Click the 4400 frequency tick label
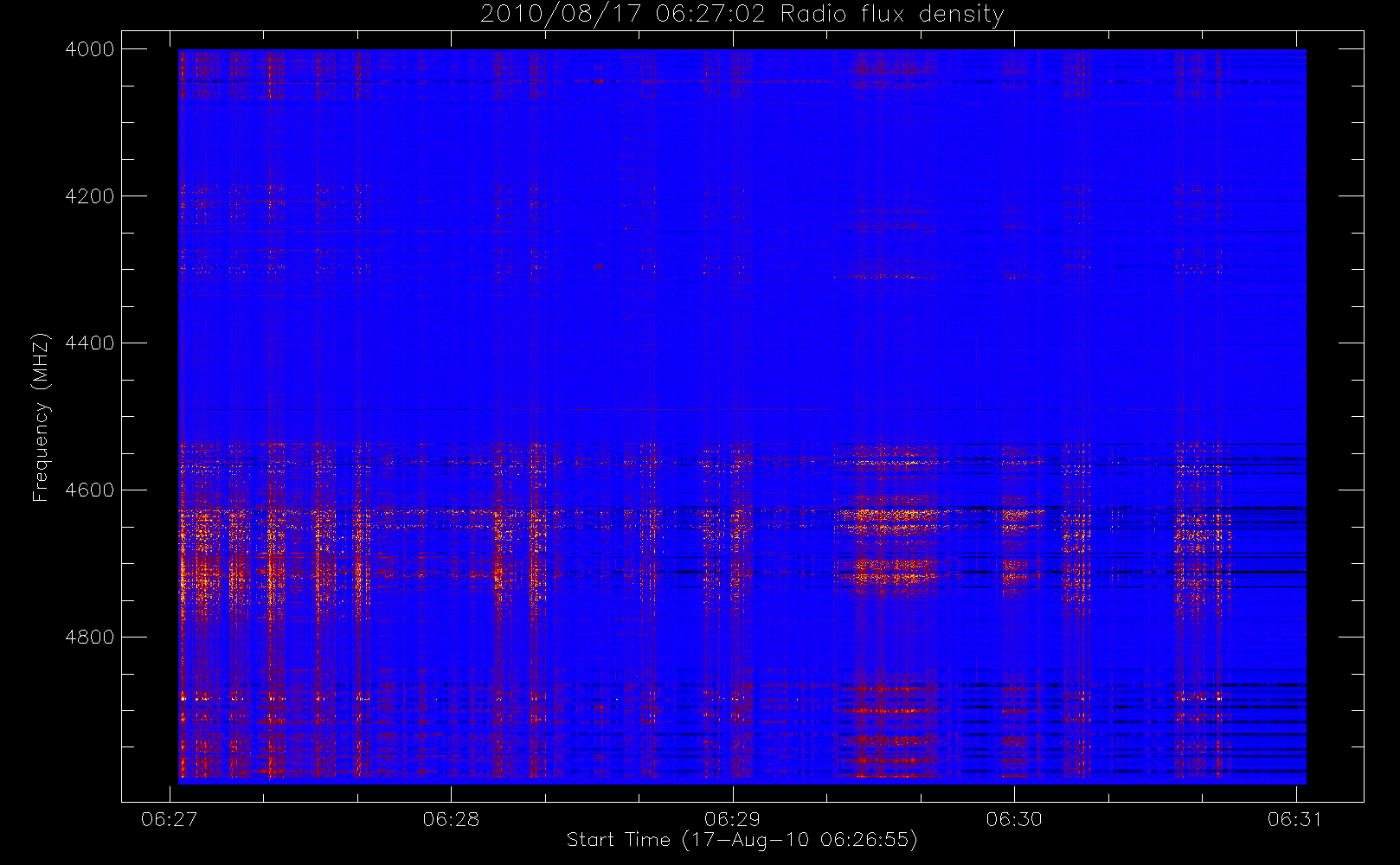Image resolution: width=1400 pixels, height=865 pixels. [x=90, y=343]
